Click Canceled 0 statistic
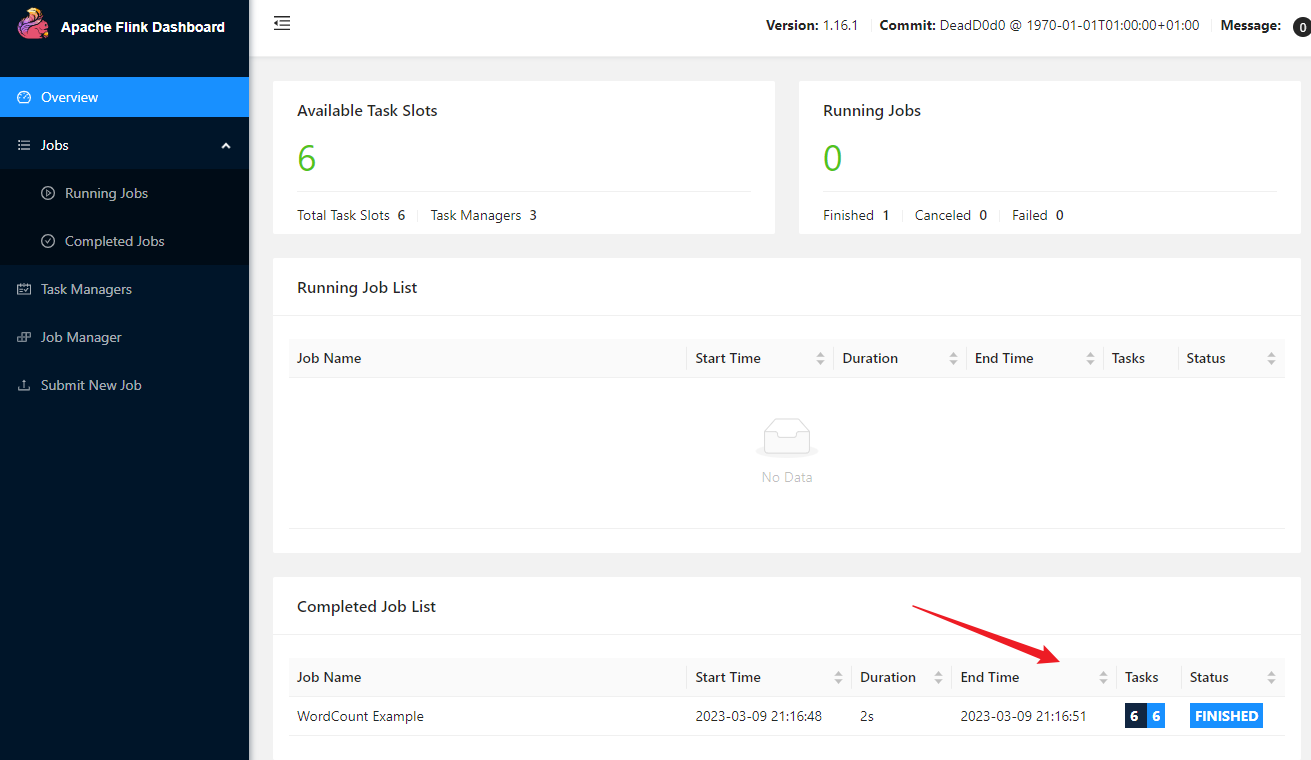The height and width of the screenshot is (760, 1311). 951,215
